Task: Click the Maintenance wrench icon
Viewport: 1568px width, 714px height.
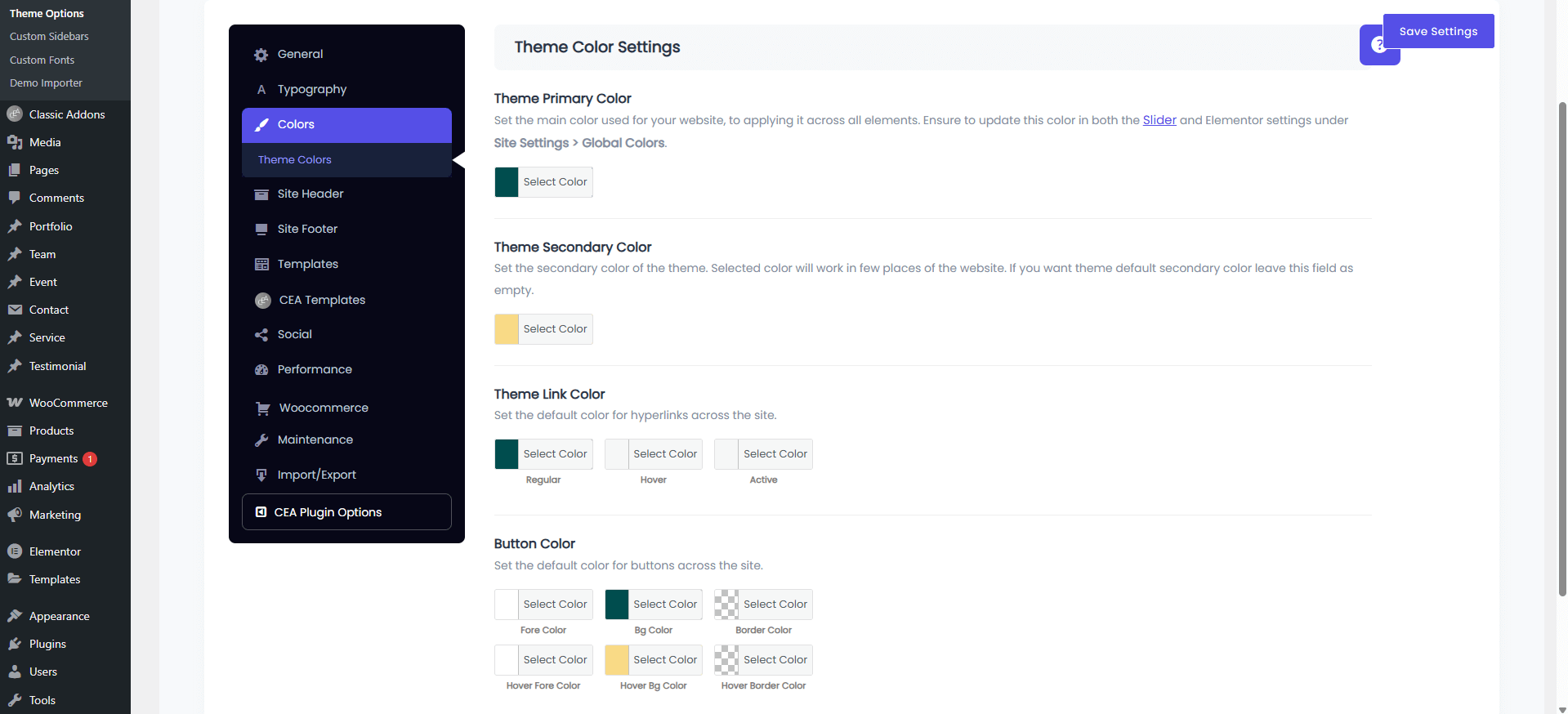Action: tap(261, 440)
